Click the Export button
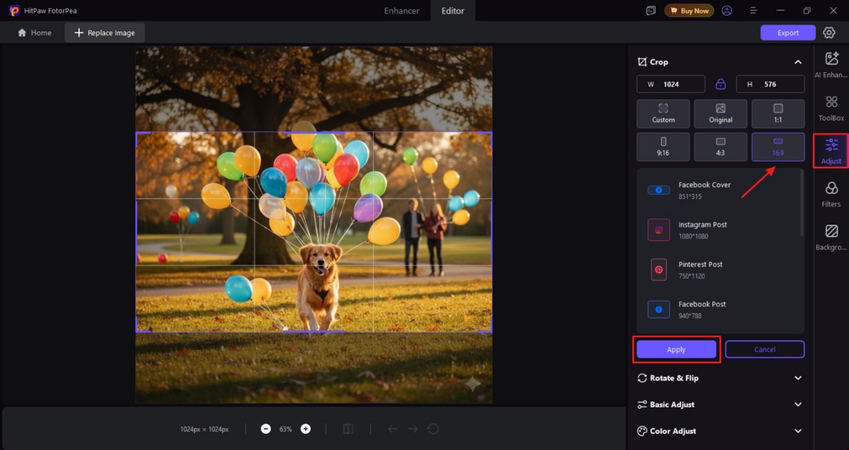Image resolution: width=849 pixels, height=450 pixels. [x=788, y=33]
